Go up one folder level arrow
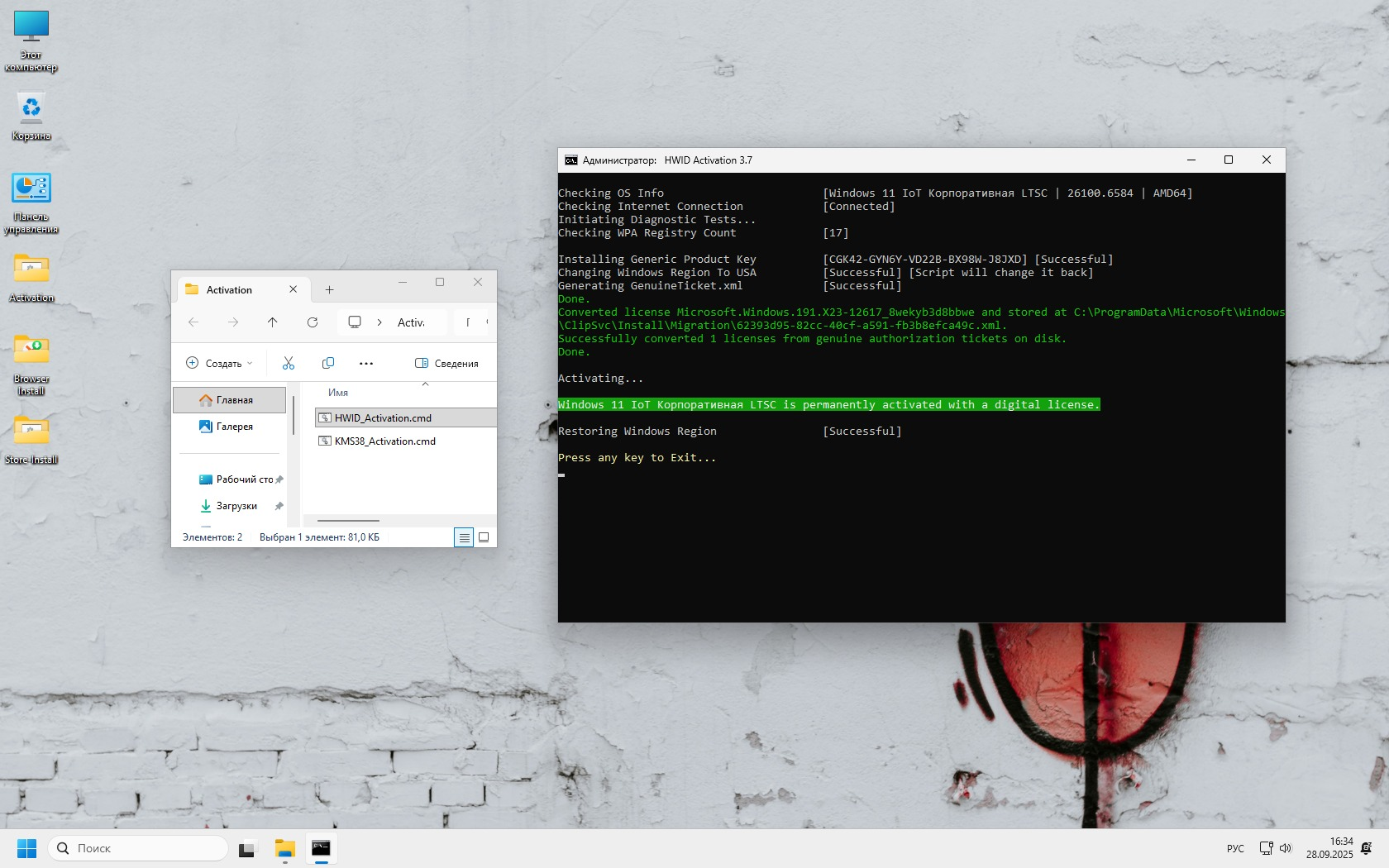The image size is (1389, 868). pyautogui.click(x=273, y=322)
